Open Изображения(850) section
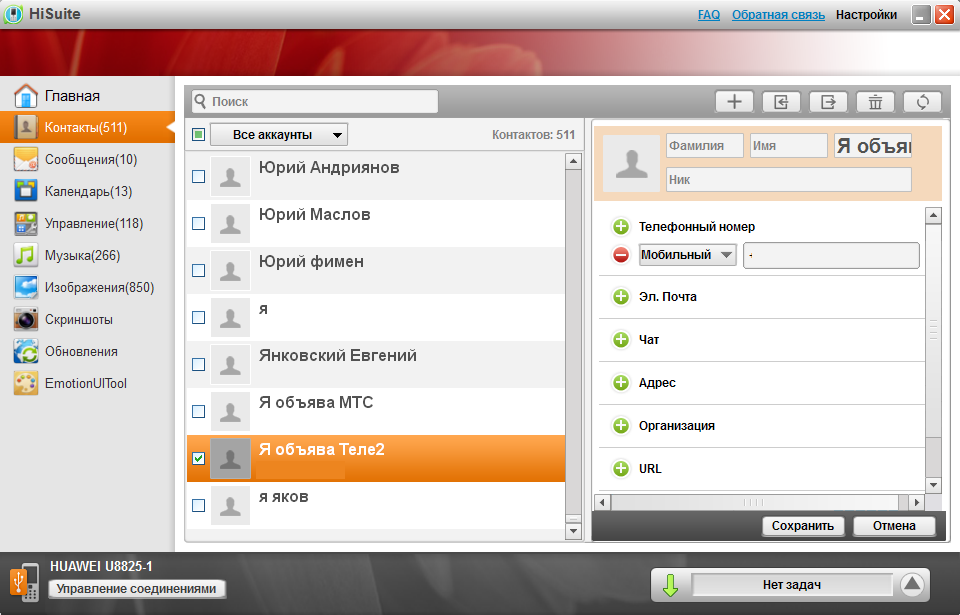The height and width of the screenshot is (615, 960). pos(88,287)
